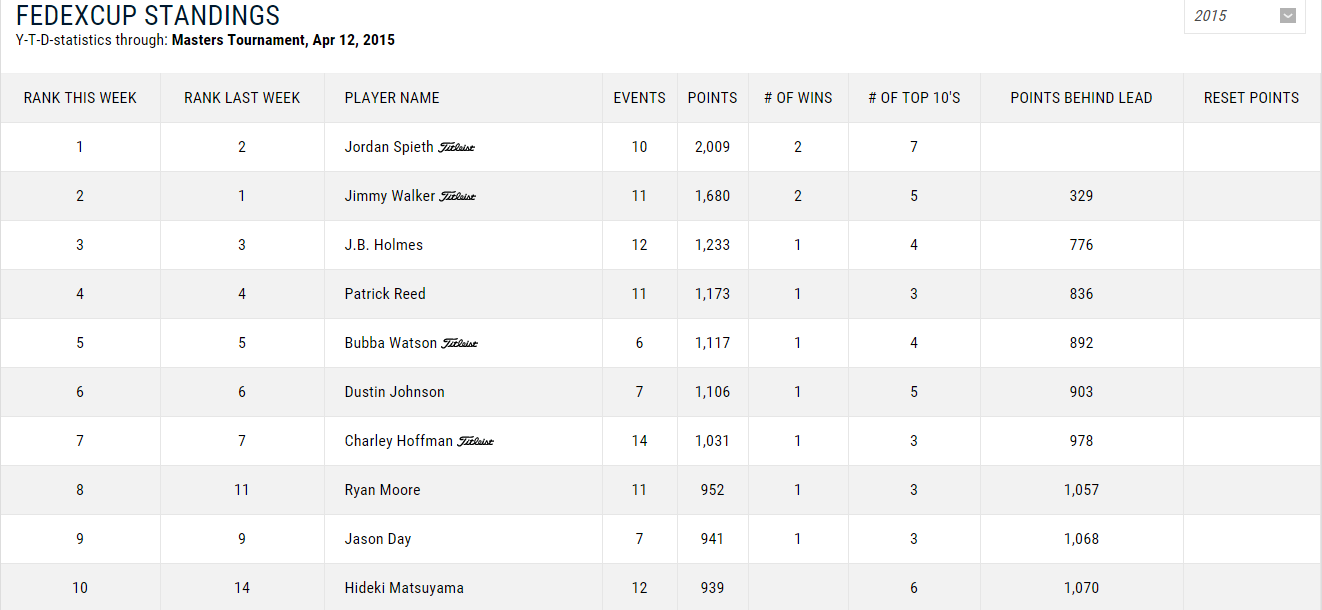The width and height of the screenshot is (1322, 610).
Task: Open Jason Day's player profile
Action: tap(378, 539)
